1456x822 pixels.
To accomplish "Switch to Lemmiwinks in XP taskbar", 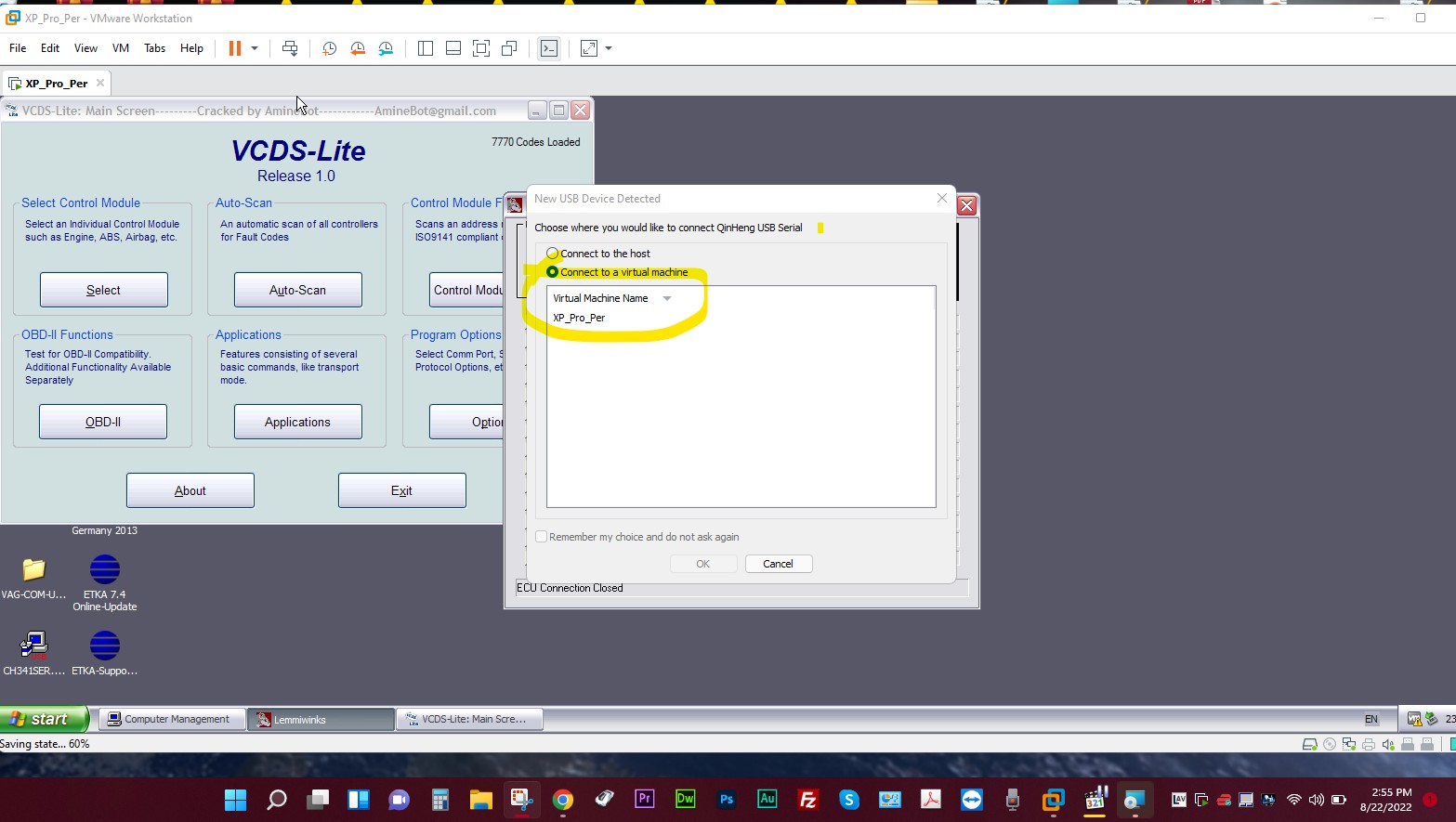I will [321, 719].
